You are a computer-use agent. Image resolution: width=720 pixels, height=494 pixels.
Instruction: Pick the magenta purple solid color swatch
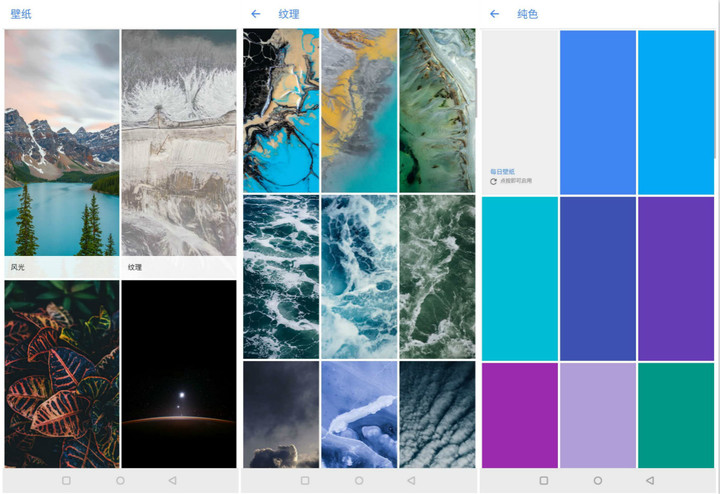(519, 414)
